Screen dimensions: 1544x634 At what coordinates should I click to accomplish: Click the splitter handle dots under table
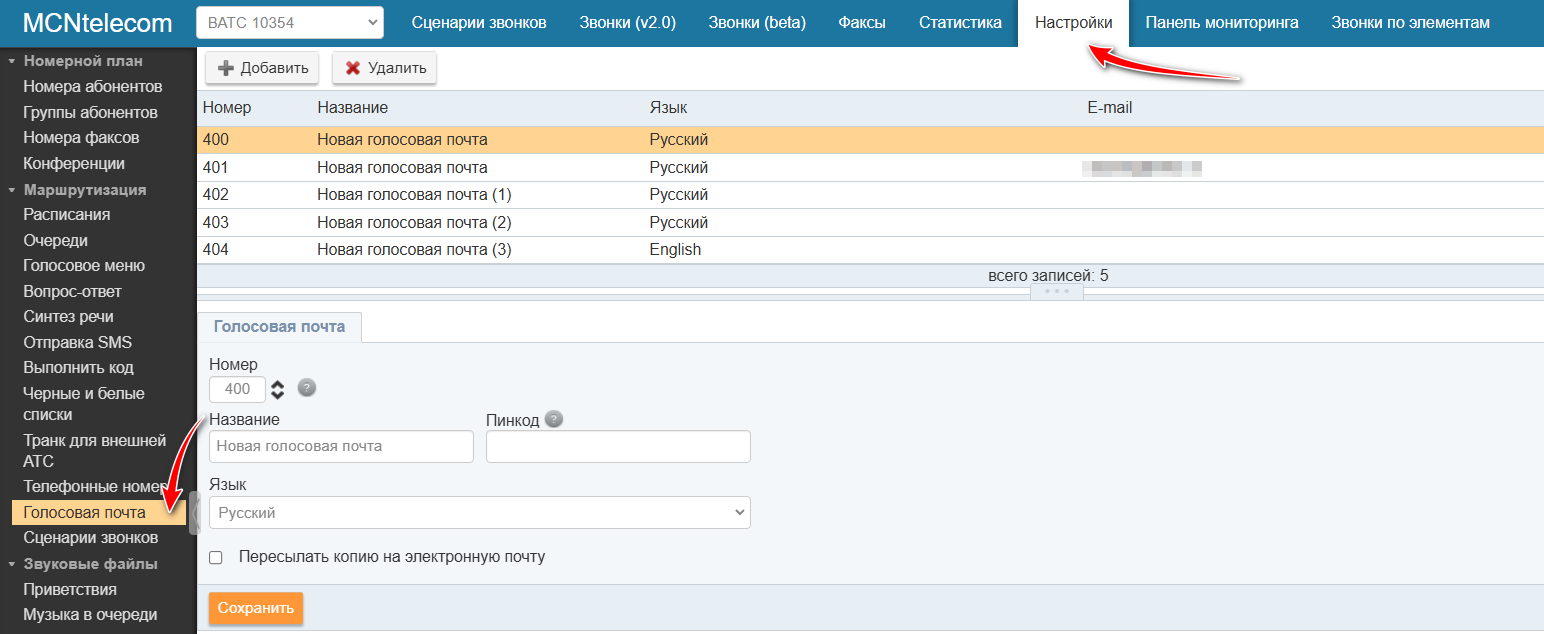[x=1057, y=291]
